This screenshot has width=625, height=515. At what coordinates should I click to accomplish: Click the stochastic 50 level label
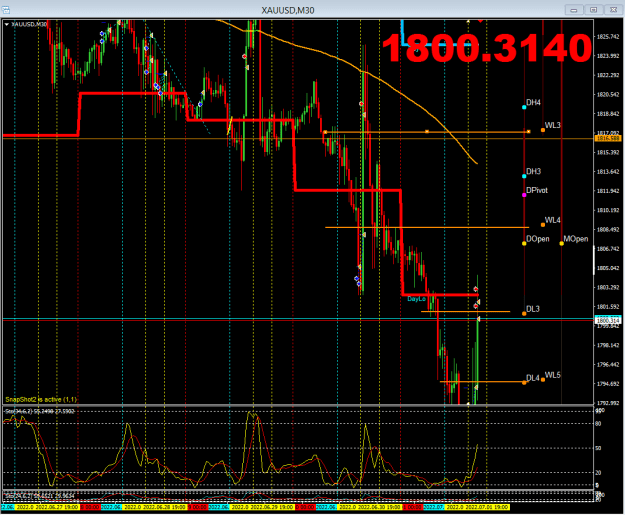[598, 448]
